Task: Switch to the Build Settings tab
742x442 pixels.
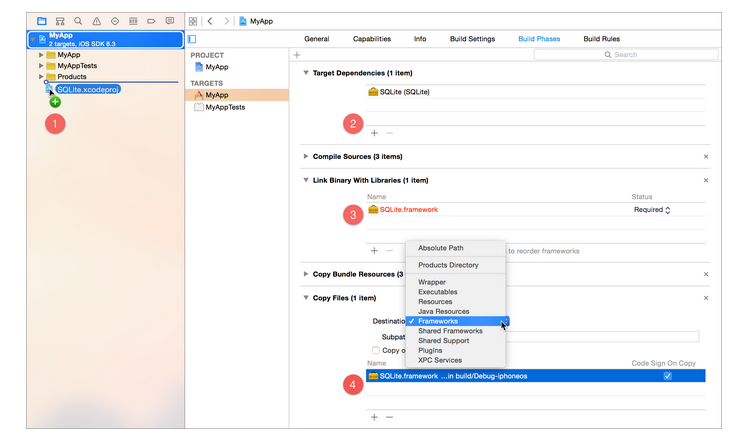Action: point(472,39)
